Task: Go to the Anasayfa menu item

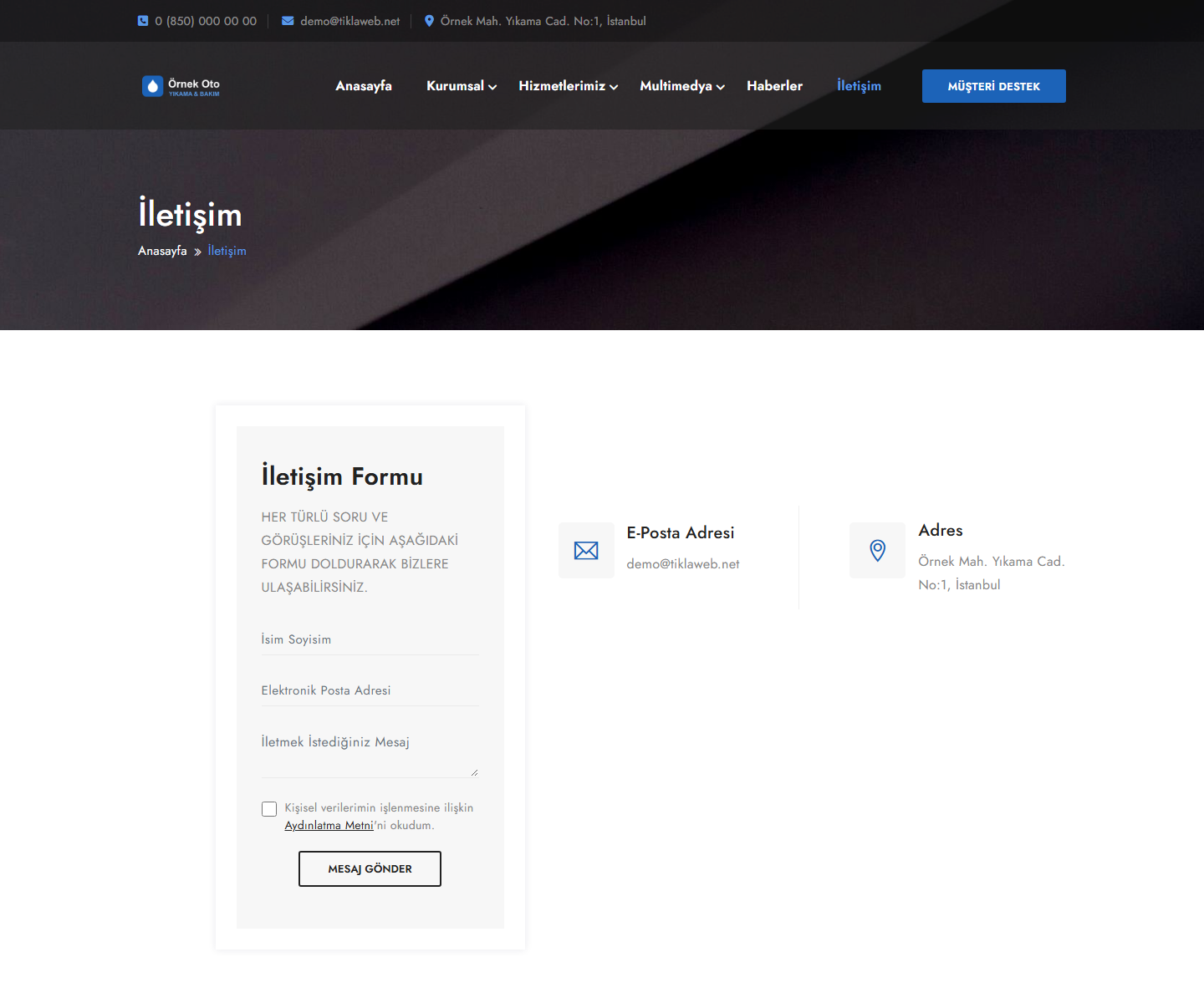Action: 364,86
